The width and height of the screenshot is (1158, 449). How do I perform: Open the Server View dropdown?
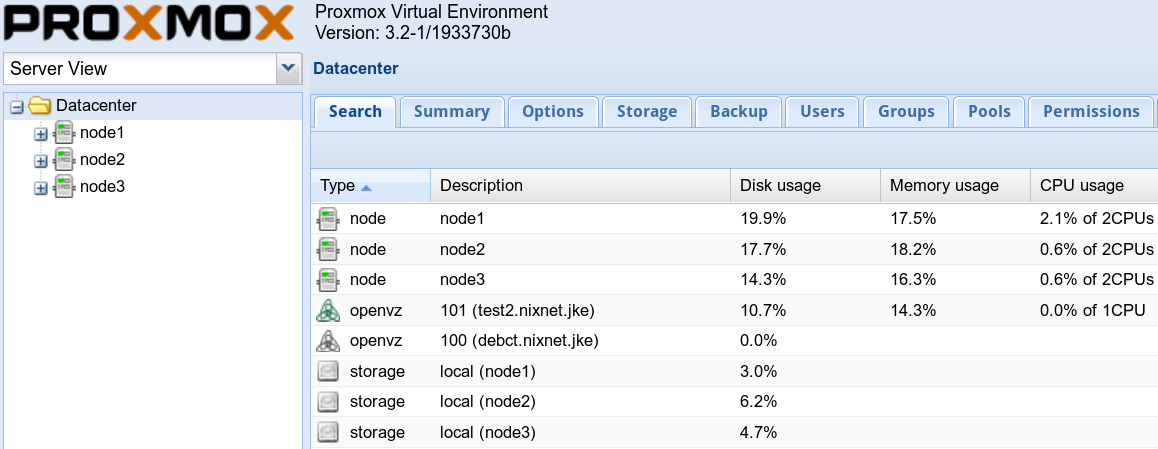click(288, 69)
